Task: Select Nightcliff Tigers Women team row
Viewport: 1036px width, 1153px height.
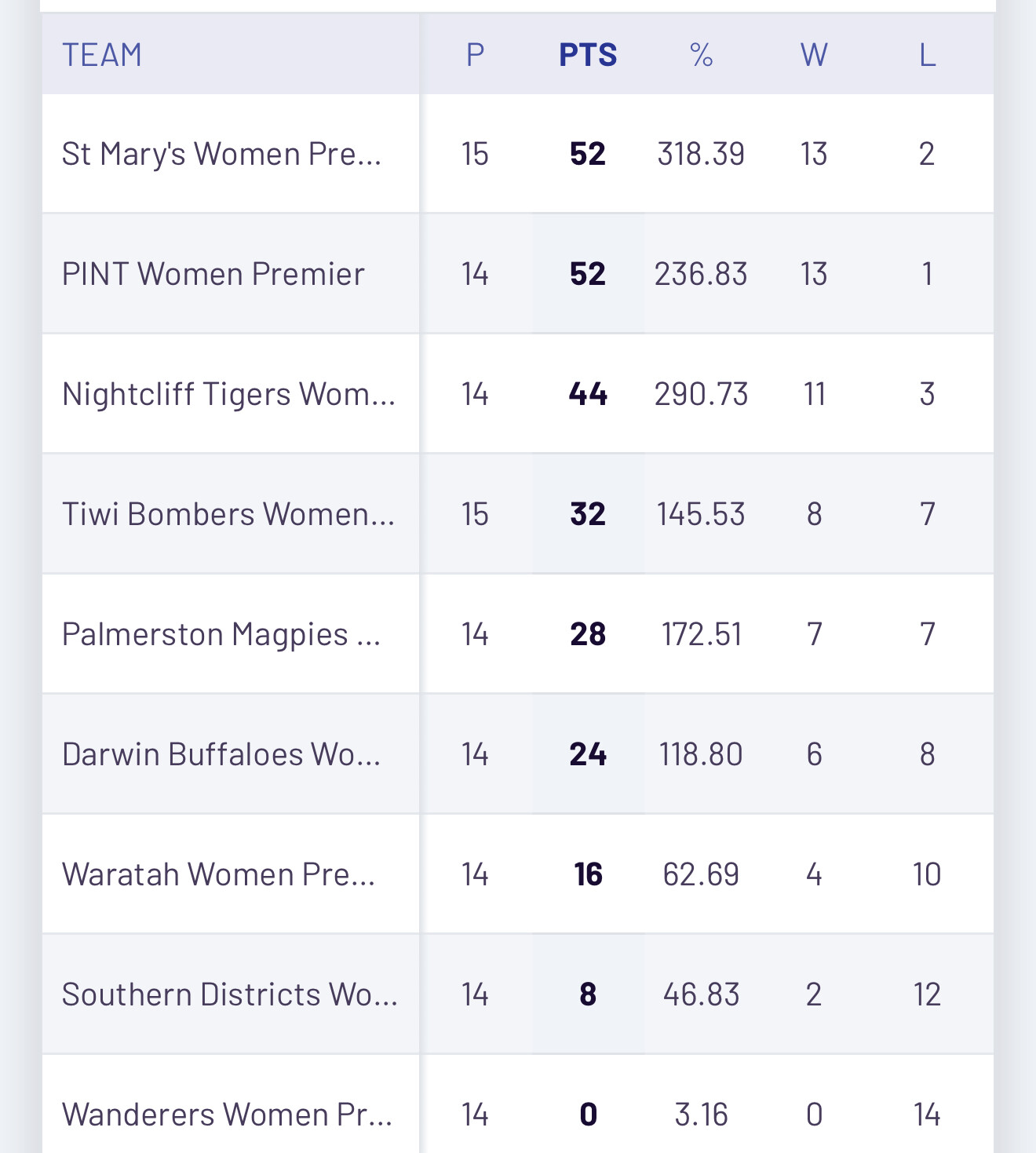Action: coord(518,394)
